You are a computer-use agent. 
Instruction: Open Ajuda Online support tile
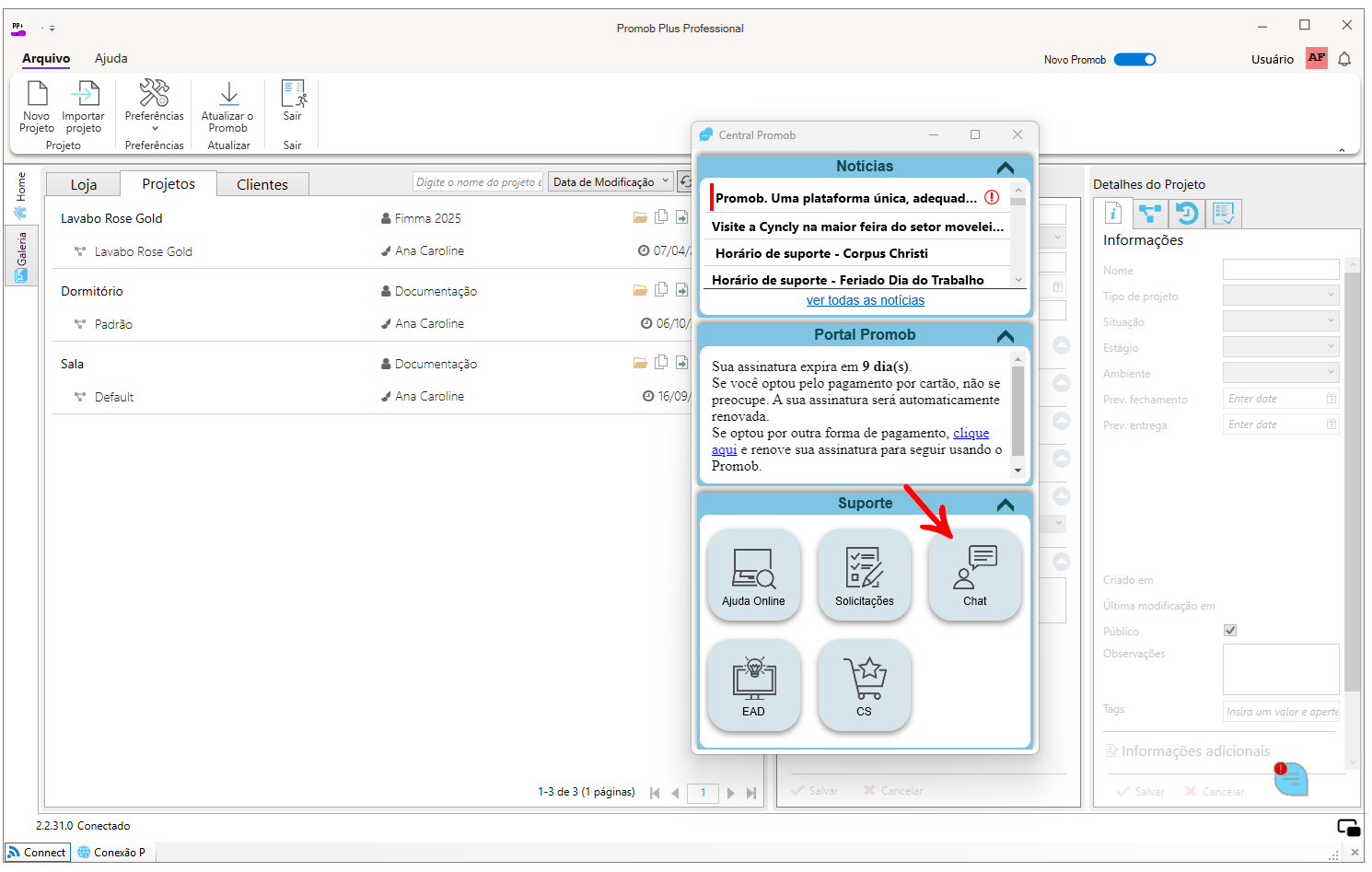pyautogui.click(x=753, y=575)
